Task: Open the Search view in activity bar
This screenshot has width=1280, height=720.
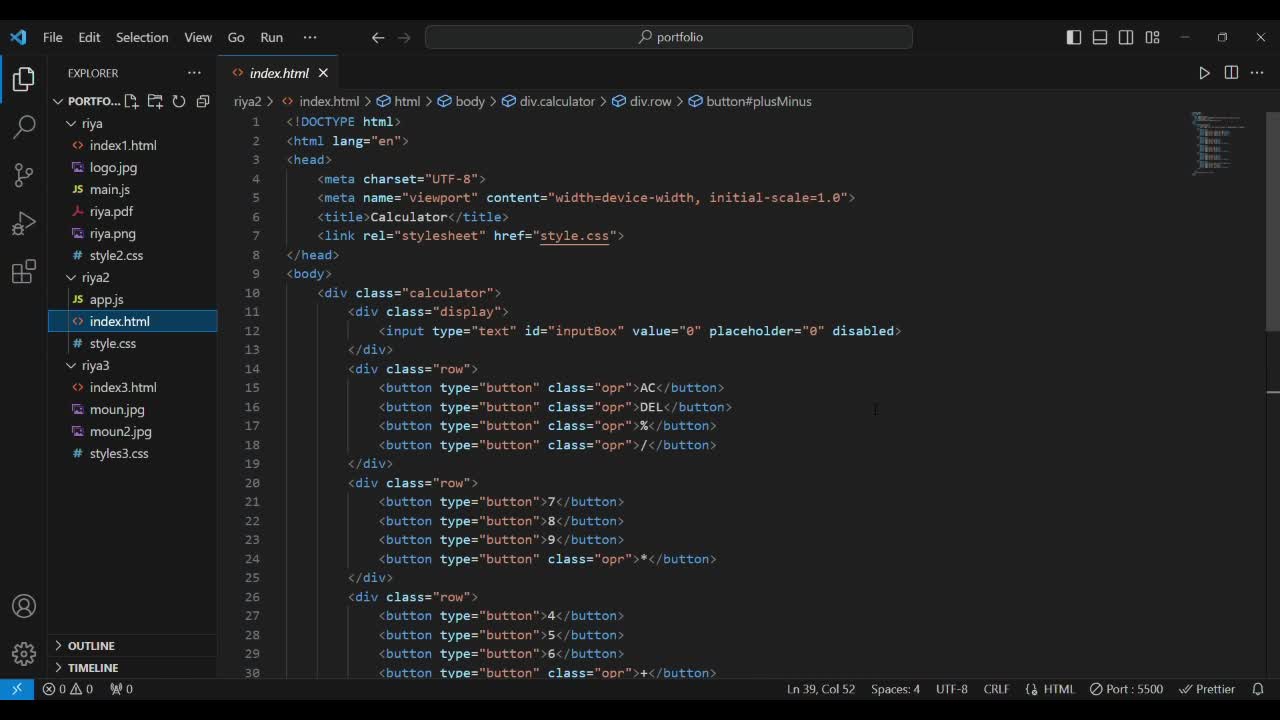Action: (x=24, y=127)
